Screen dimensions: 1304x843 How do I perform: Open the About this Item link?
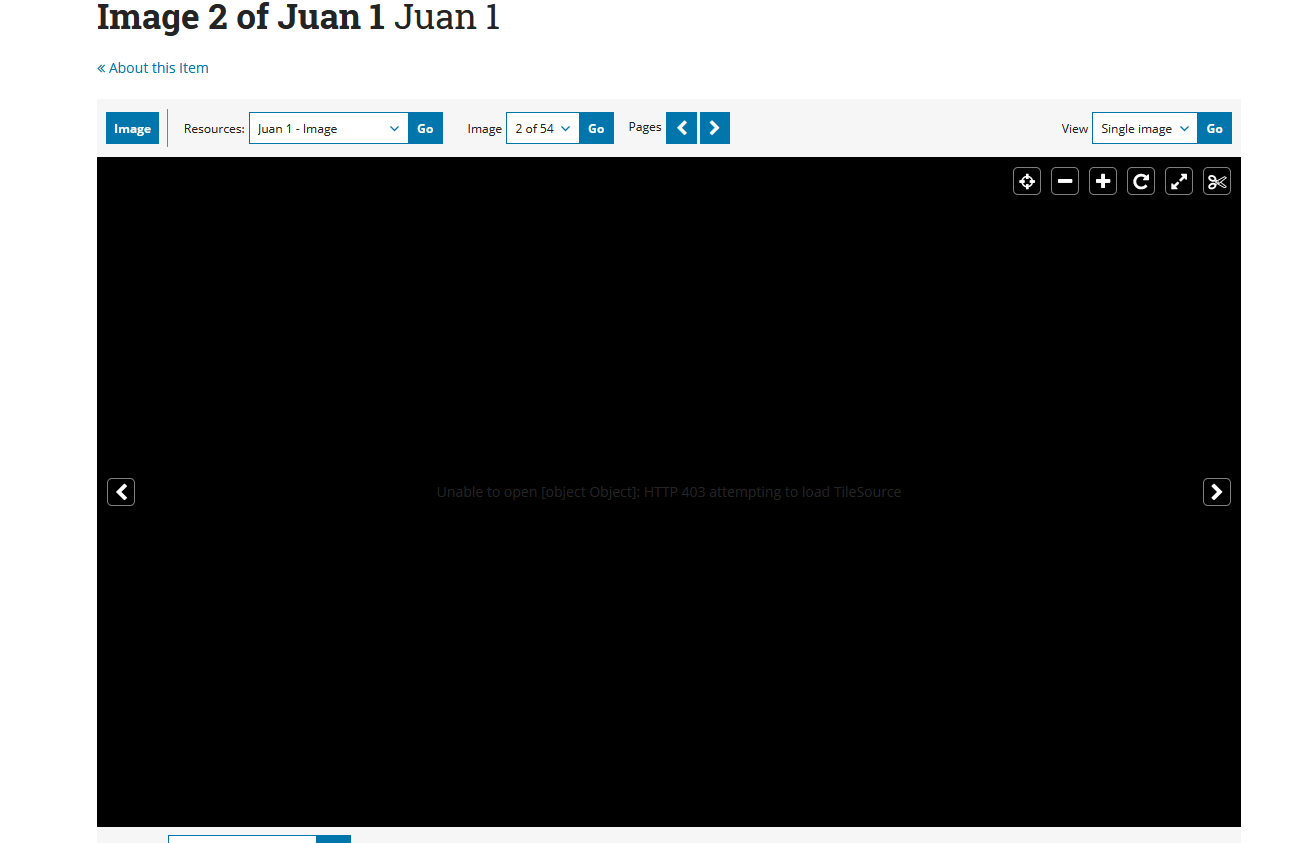pos(153,68)
